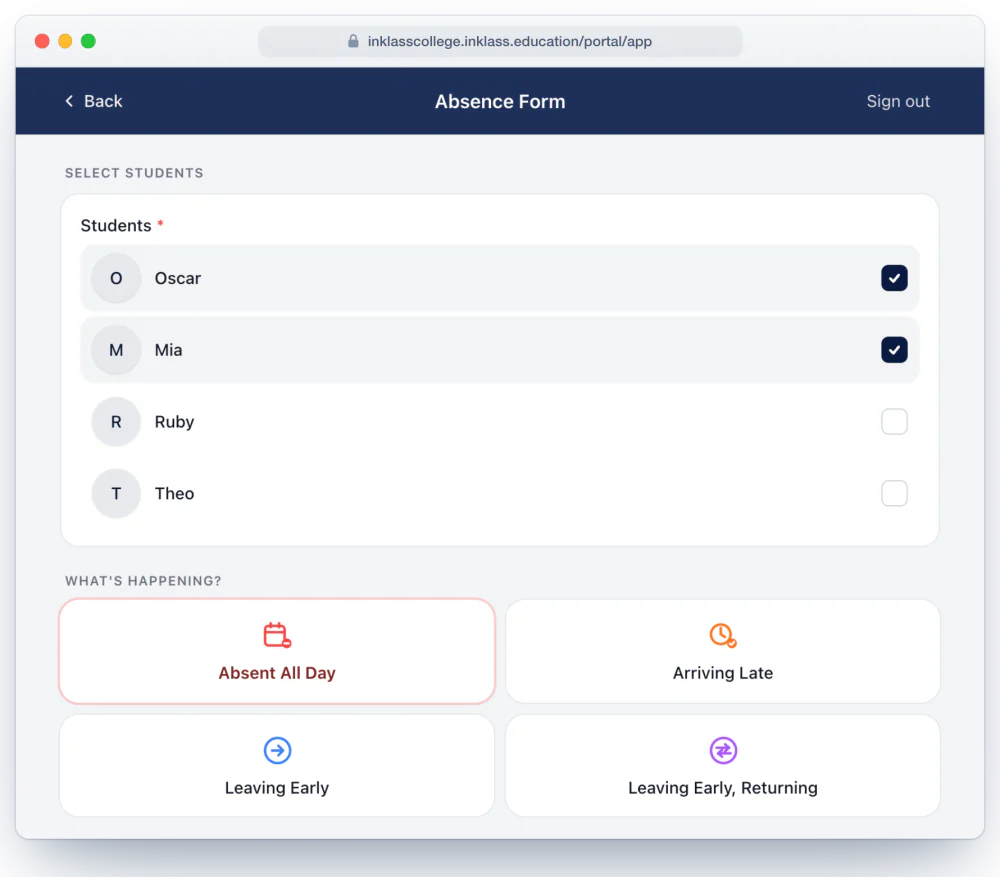The image size is (1000, 877).
Task: Tick the checkbox for Ruby
Action: tap(894, 422)
